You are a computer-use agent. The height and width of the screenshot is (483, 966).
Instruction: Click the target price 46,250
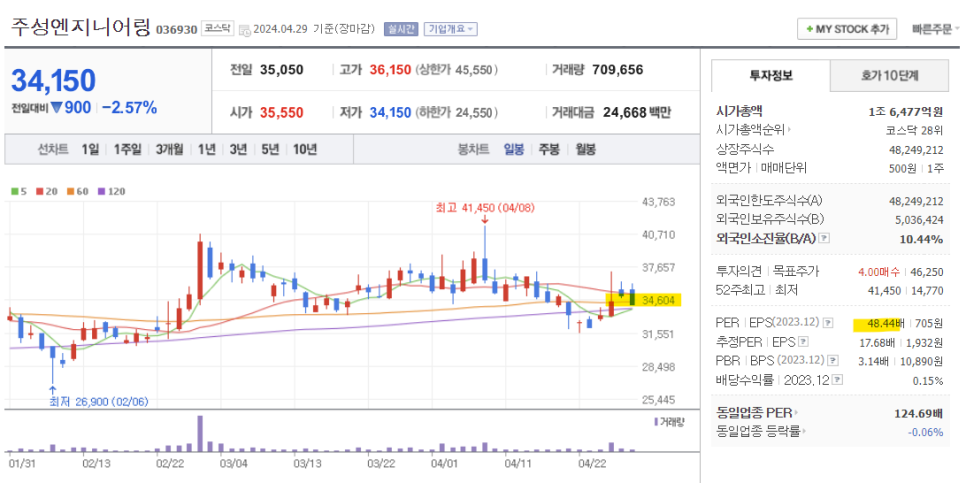pyautogui.click(x=927, y=271)
